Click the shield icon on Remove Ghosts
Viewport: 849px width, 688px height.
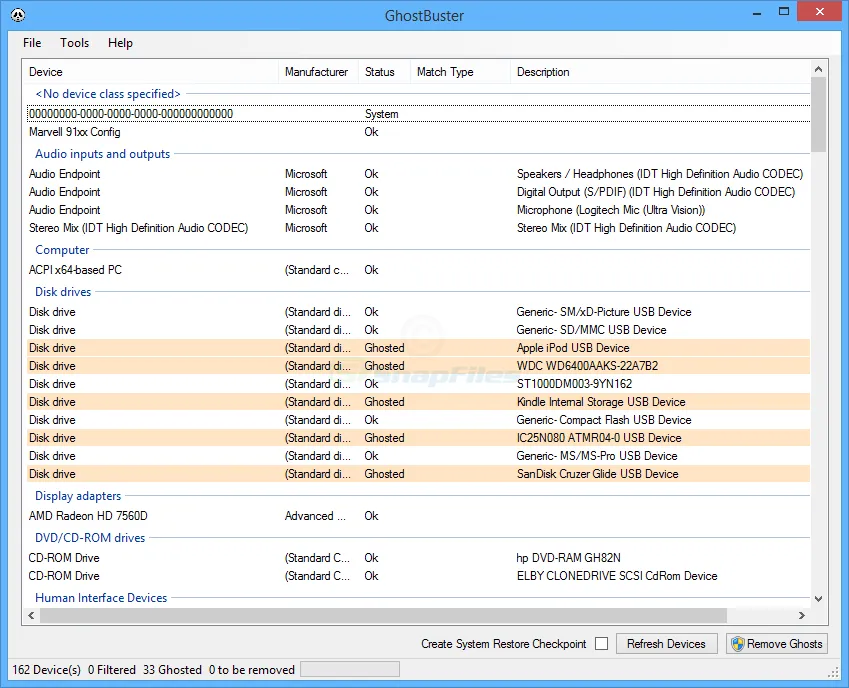[x=737, y=644]
